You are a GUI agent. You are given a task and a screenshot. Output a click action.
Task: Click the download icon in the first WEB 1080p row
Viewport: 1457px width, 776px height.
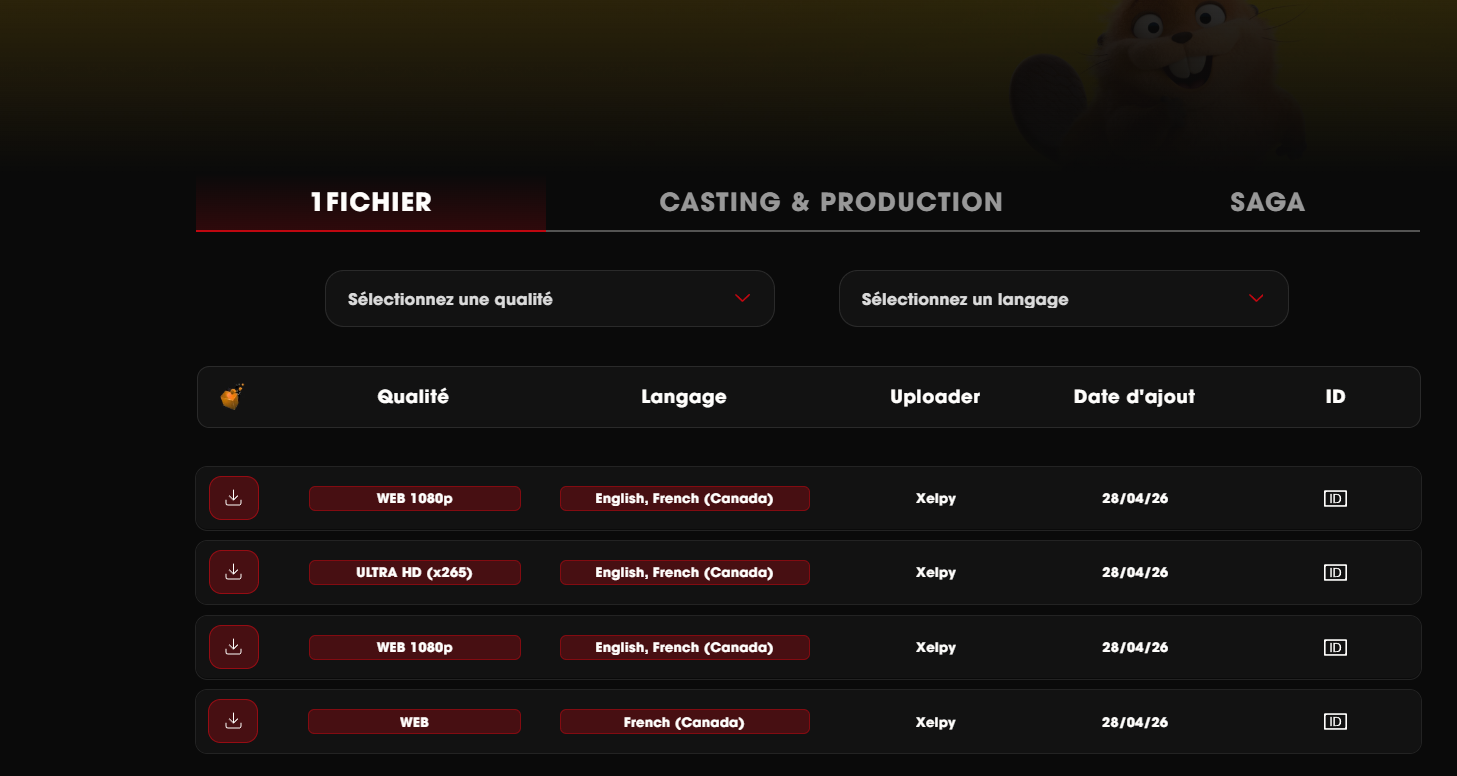coord(233,498)
